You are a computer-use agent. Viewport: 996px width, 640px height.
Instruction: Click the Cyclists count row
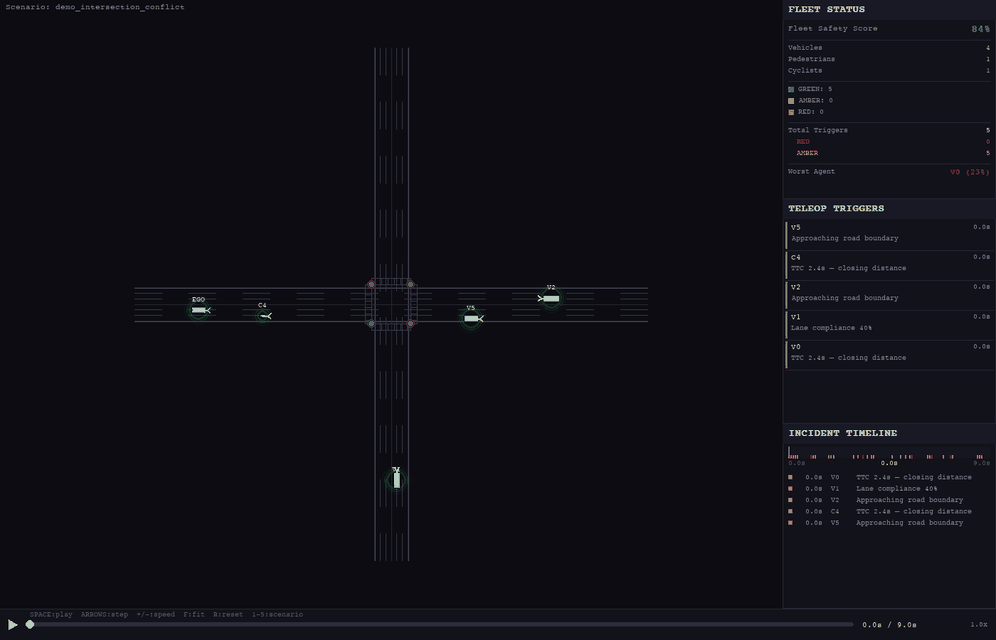pos(889,71)
